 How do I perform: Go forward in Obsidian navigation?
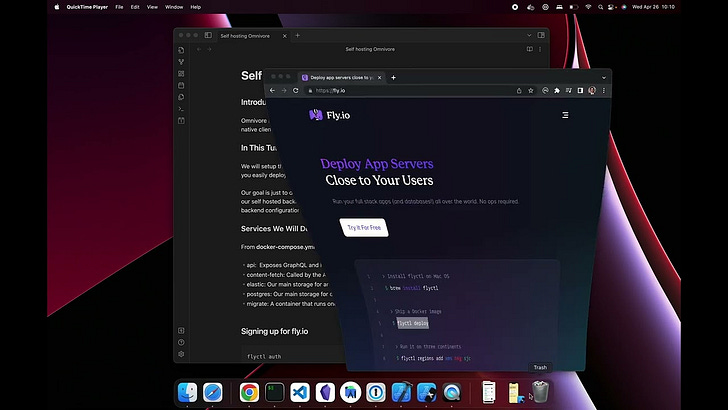coord(209,49)
